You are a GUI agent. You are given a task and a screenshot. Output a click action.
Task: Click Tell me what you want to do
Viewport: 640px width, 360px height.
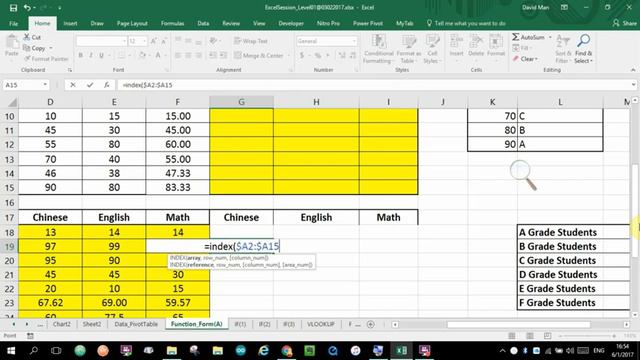pyautogui.click(x=466, y=23)
